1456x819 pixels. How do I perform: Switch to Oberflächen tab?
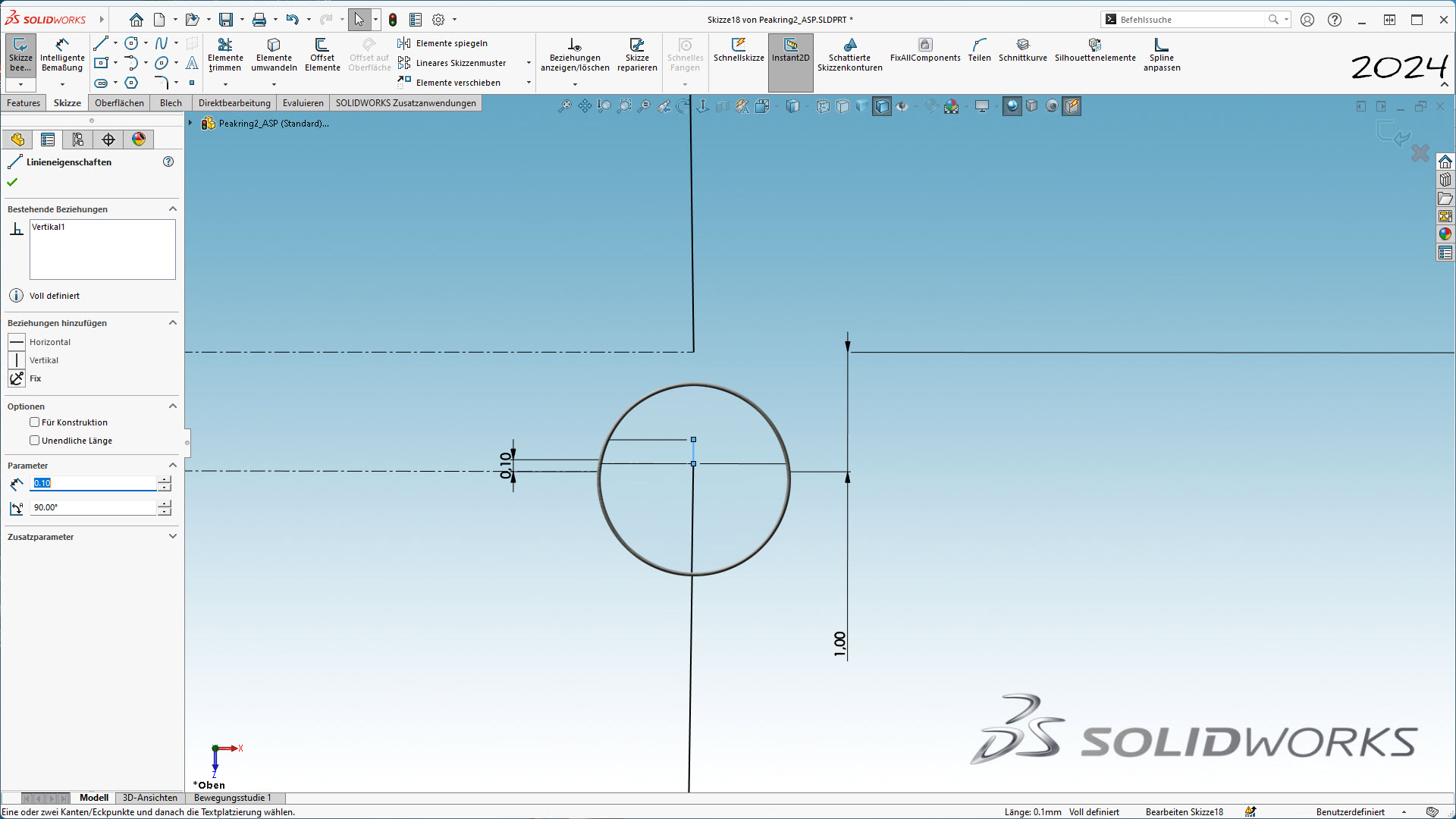click(119, 103)
